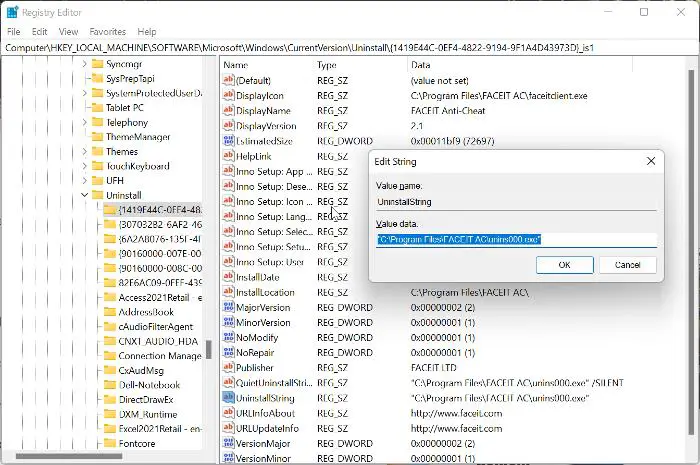
Task: Click the HelpLink value string icon
Action: 228,156
